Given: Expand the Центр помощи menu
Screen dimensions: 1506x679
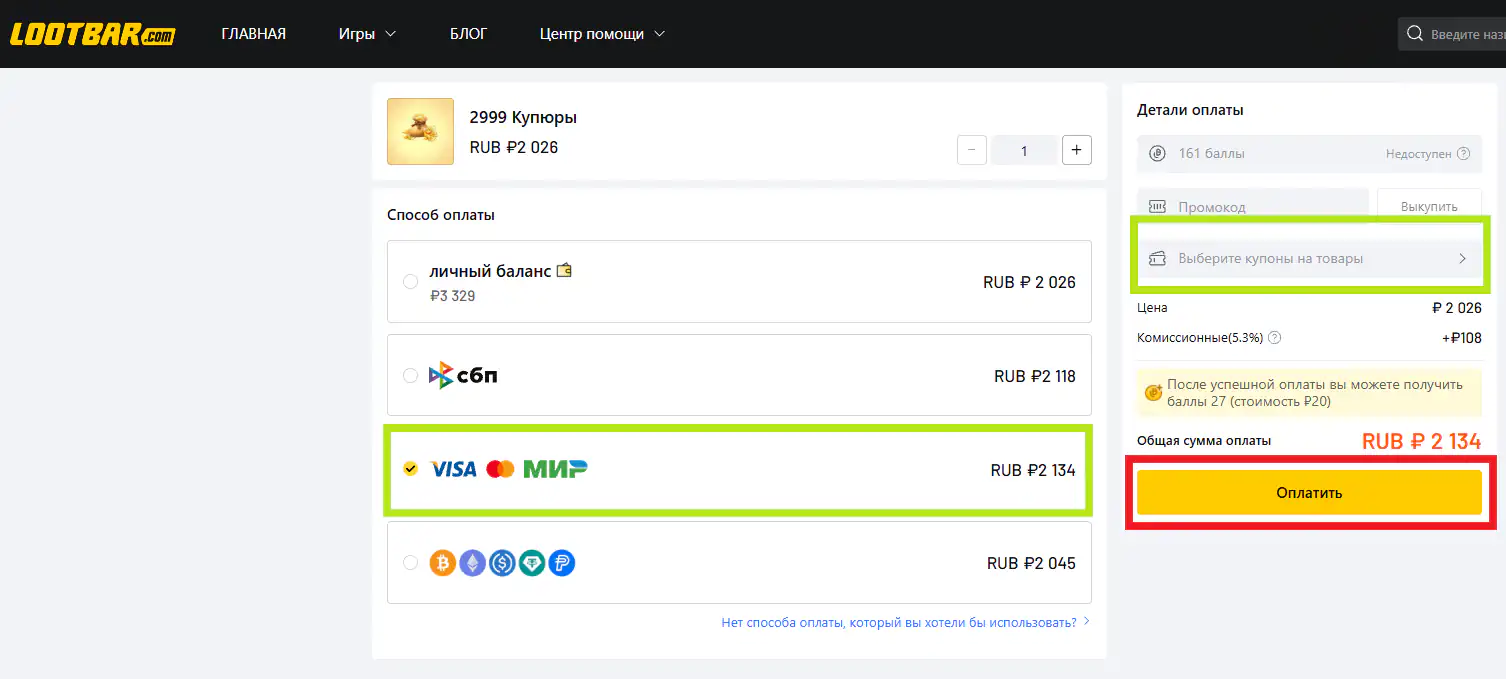Looking at the screenshot, I should [x=602, y=34].
